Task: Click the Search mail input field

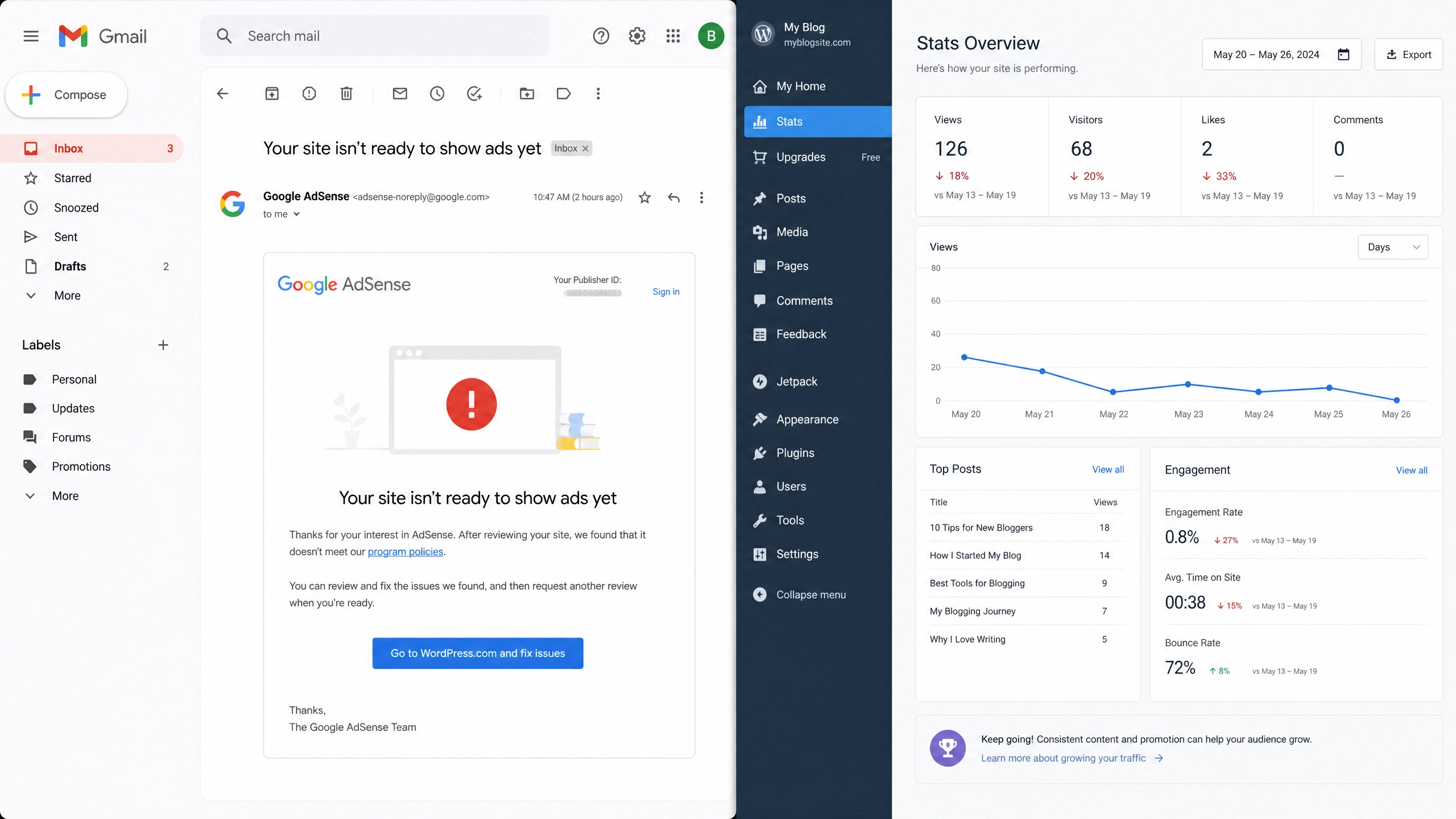Action: pyautogui.click(x=375, y=36)
